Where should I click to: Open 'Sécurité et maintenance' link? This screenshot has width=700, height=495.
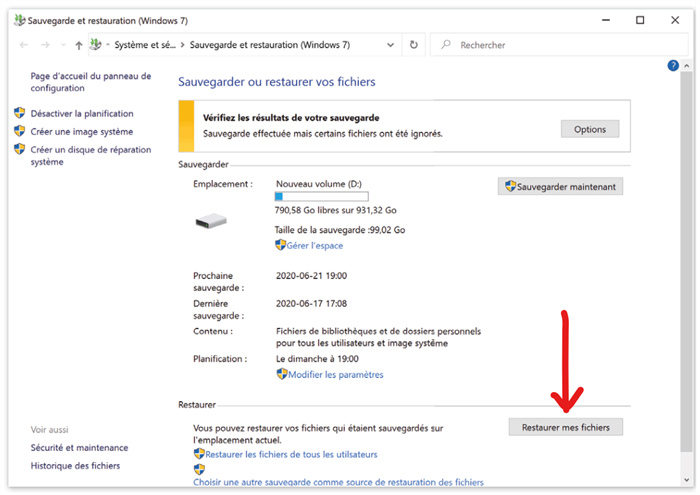[79, 448]
